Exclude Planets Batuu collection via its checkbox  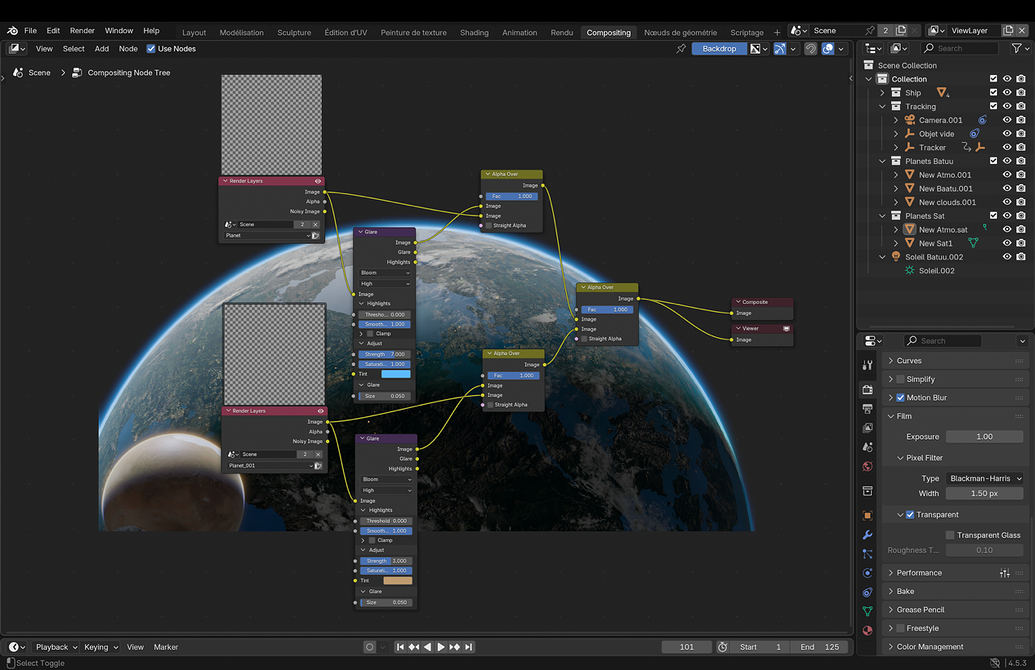pos(993,161)
